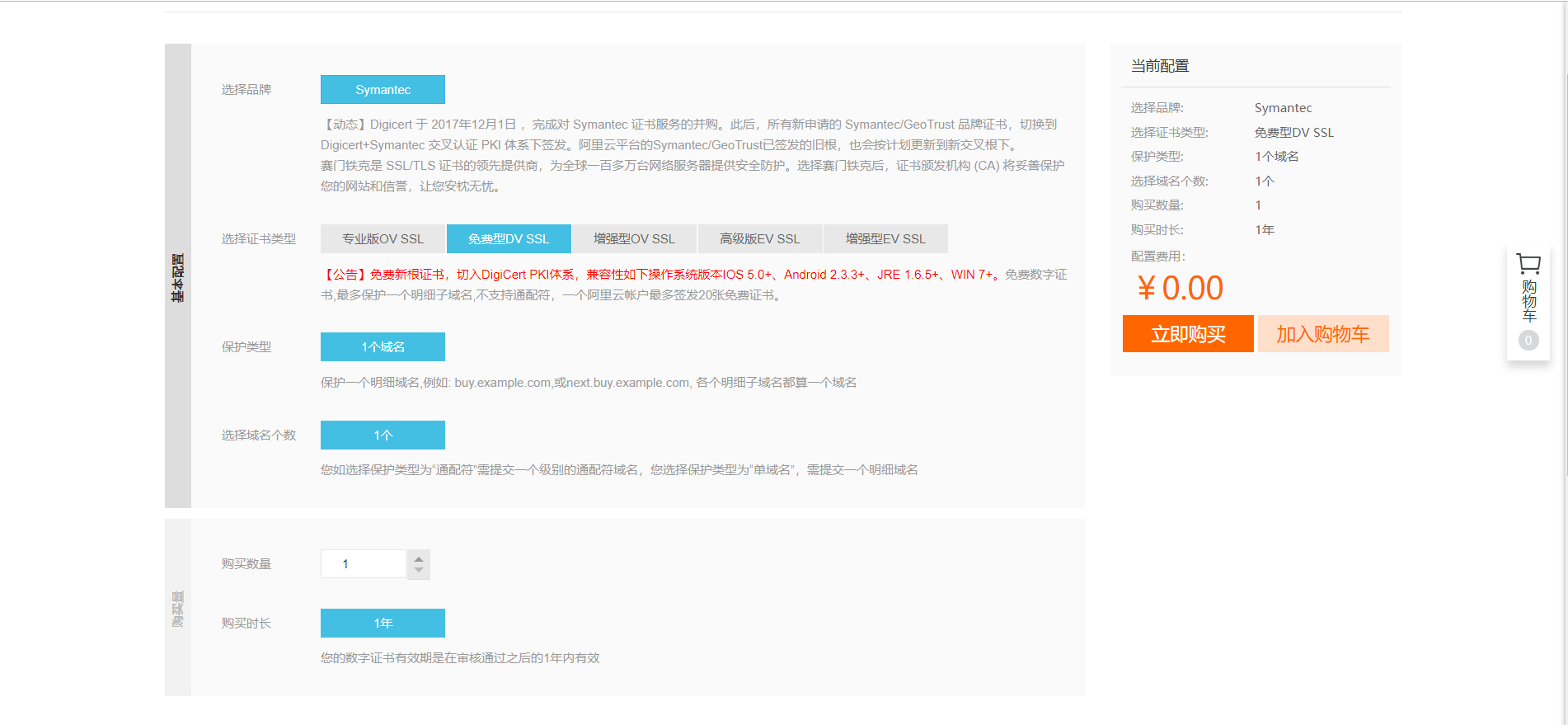Viewport: 1568px width, 725px height.
Task: Choose 增强型EV SSL certificate type
Action: [885, 238]
